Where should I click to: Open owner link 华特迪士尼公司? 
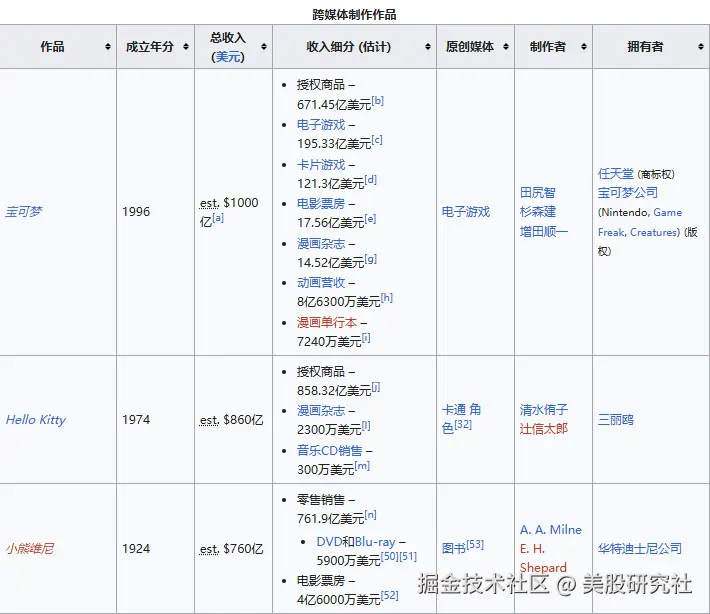(640, 549)
